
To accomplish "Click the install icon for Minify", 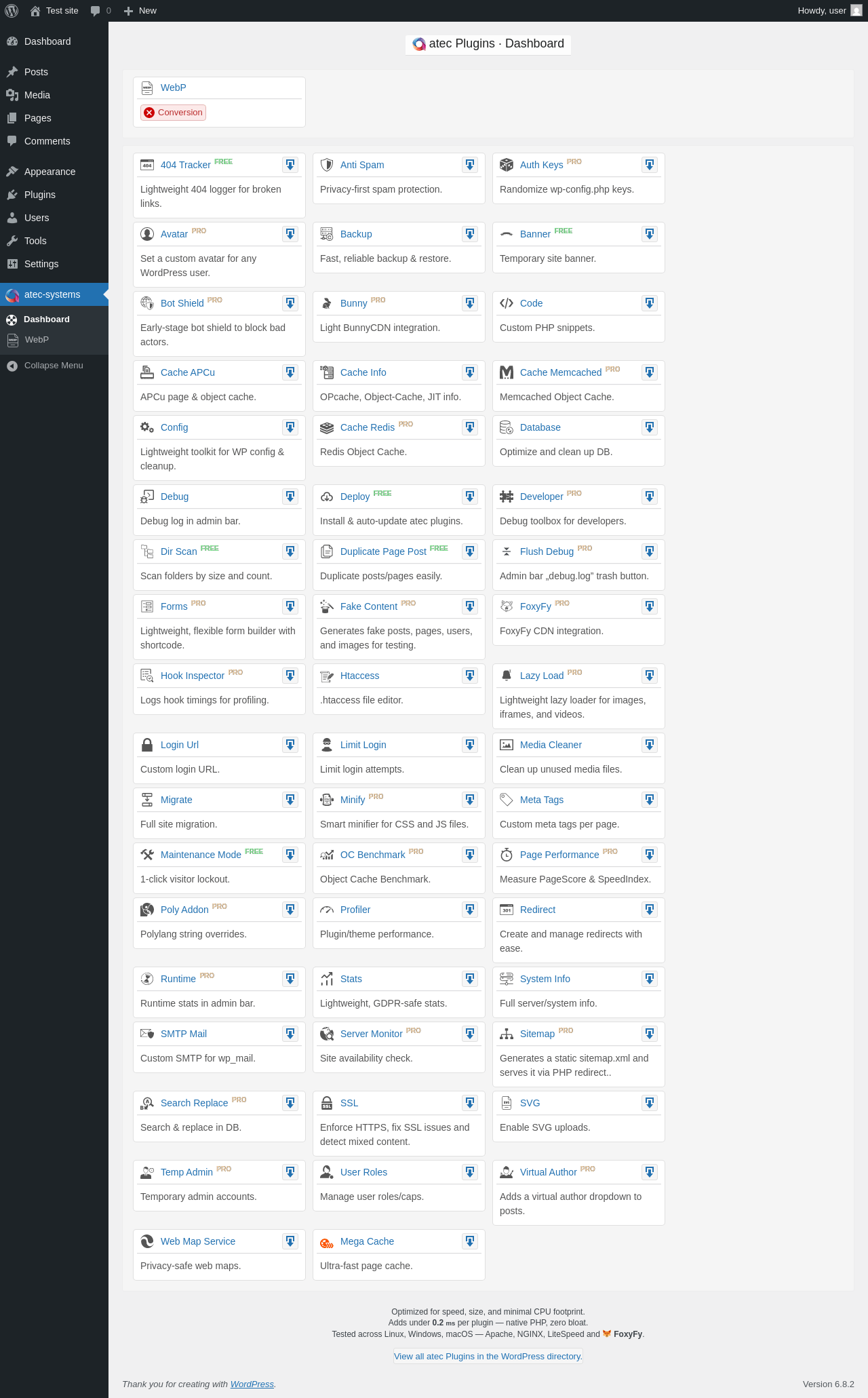I will [470, 800].
